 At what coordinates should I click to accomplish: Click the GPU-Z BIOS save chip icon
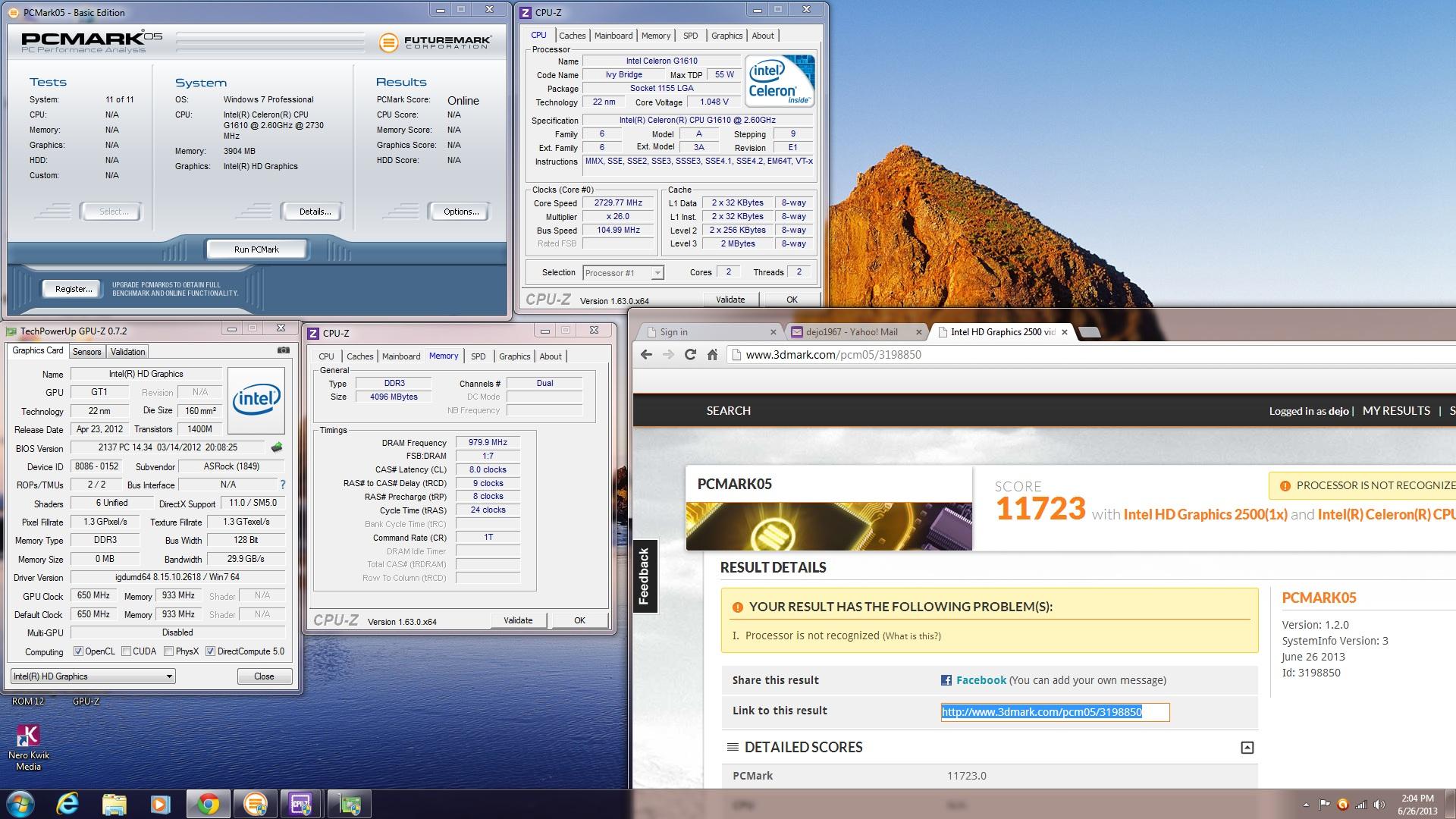tap(277, 447)
